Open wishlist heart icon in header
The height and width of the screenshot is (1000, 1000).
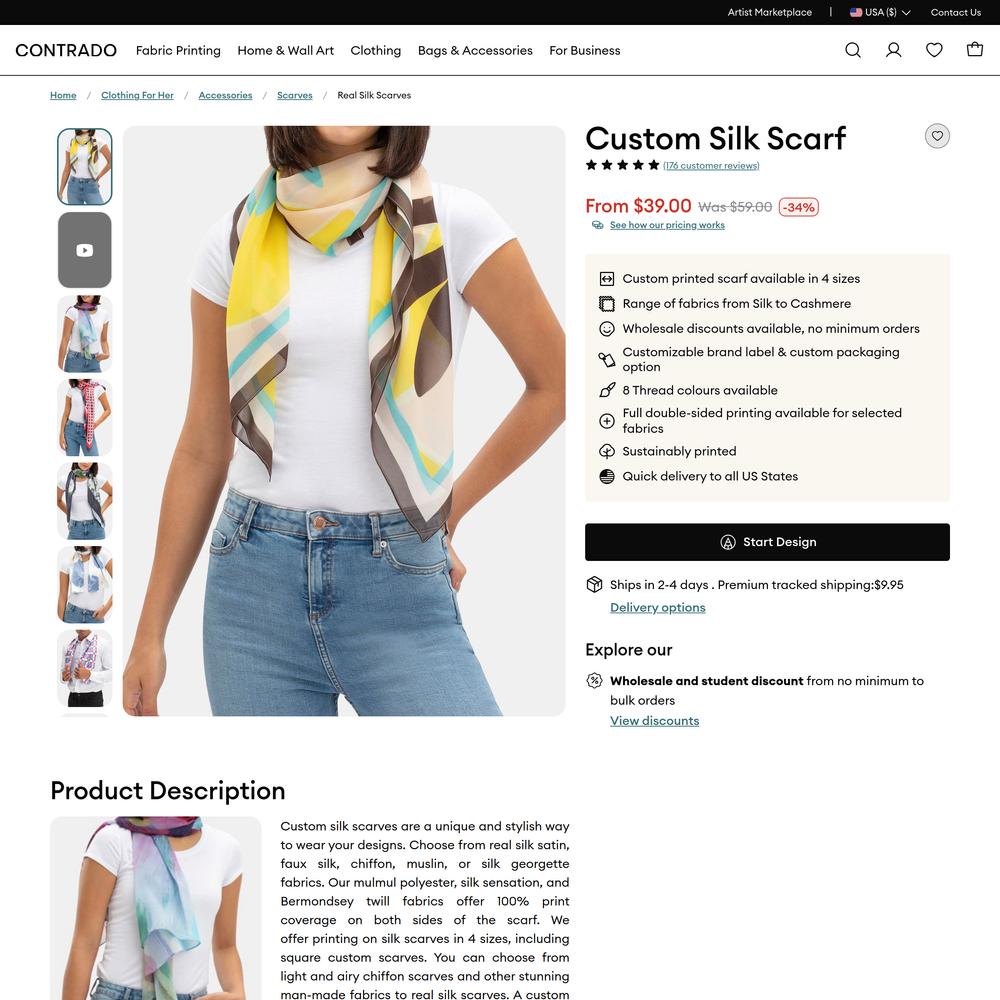pos(934,50)
